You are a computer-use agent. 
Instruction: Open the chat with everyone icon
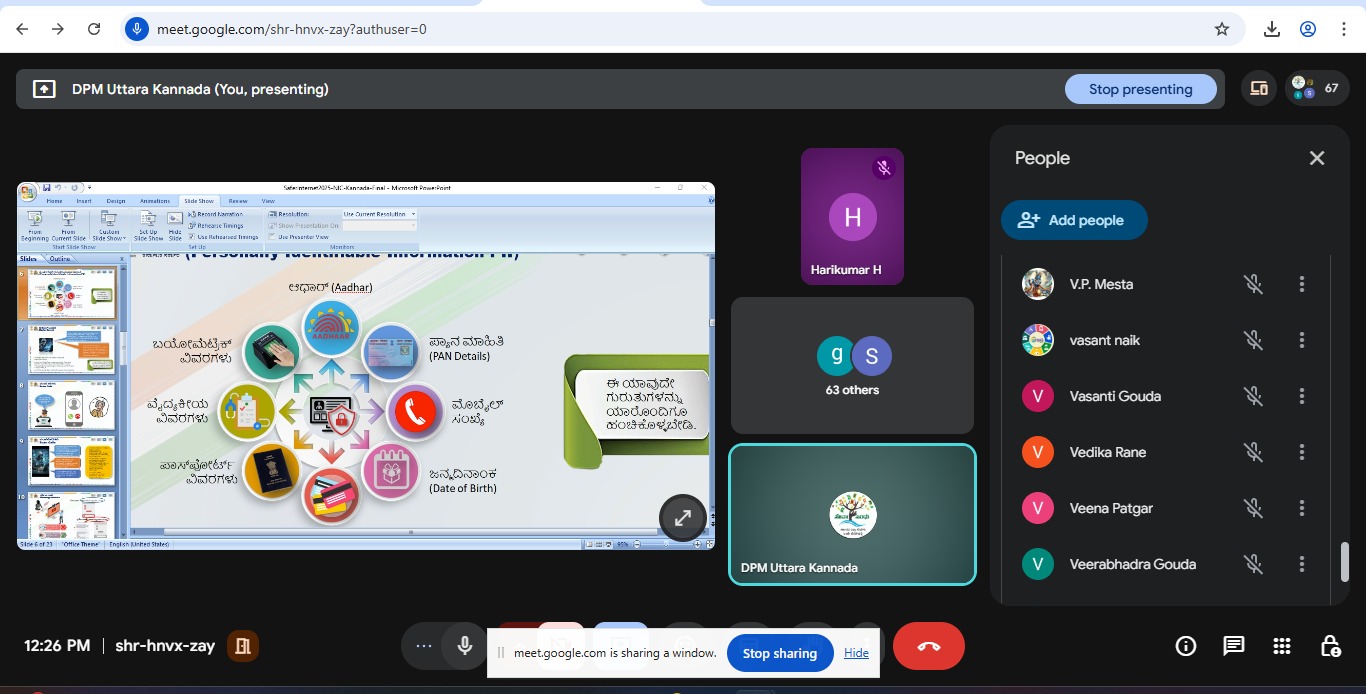[1234, 646]
